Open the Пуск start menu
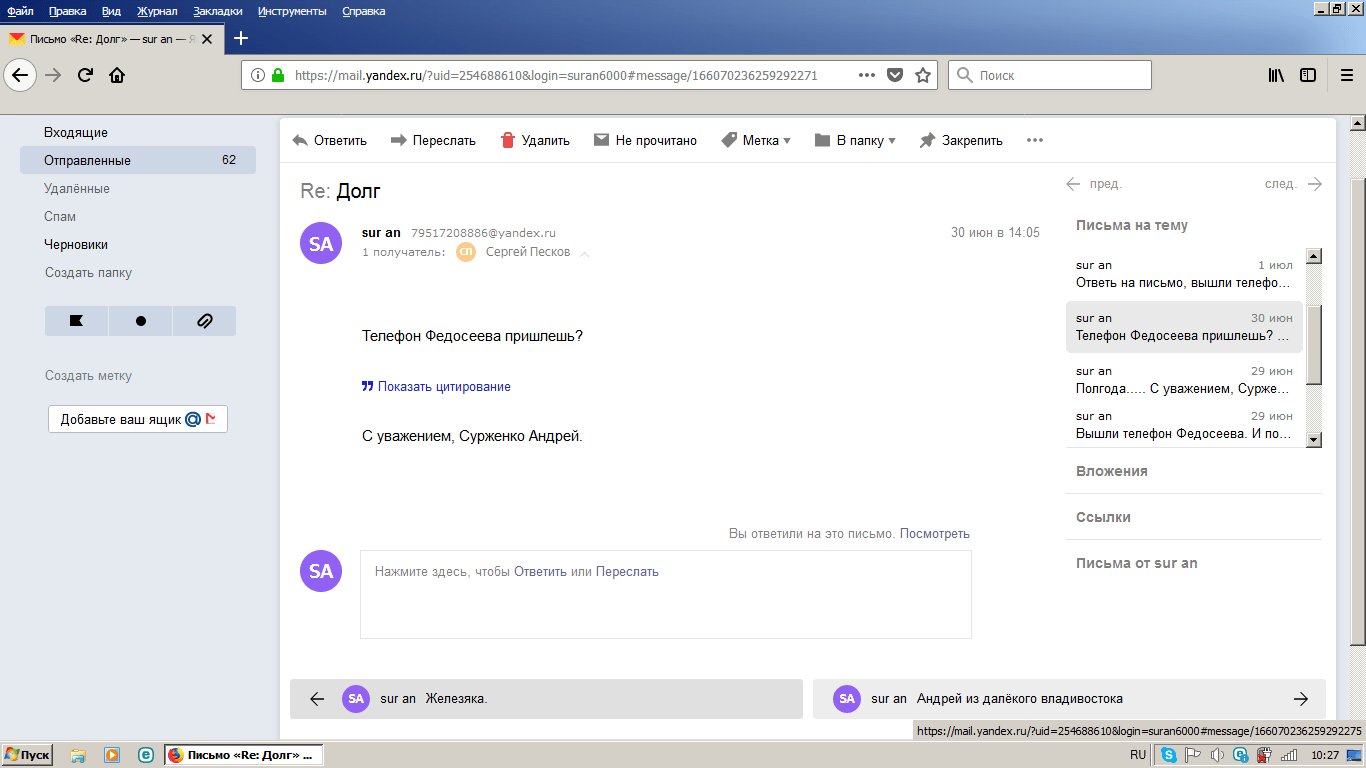Viewport: 1366px width, 768px height. [27, 755]
